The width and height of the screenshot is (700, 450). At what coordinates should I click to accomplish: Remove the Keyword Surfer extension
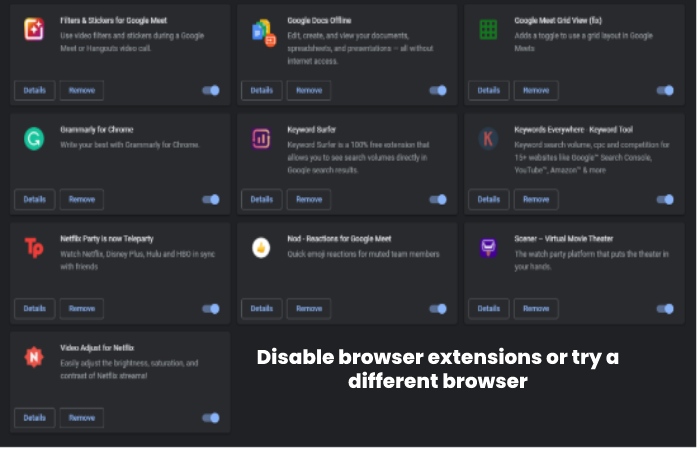coord(309,200)
